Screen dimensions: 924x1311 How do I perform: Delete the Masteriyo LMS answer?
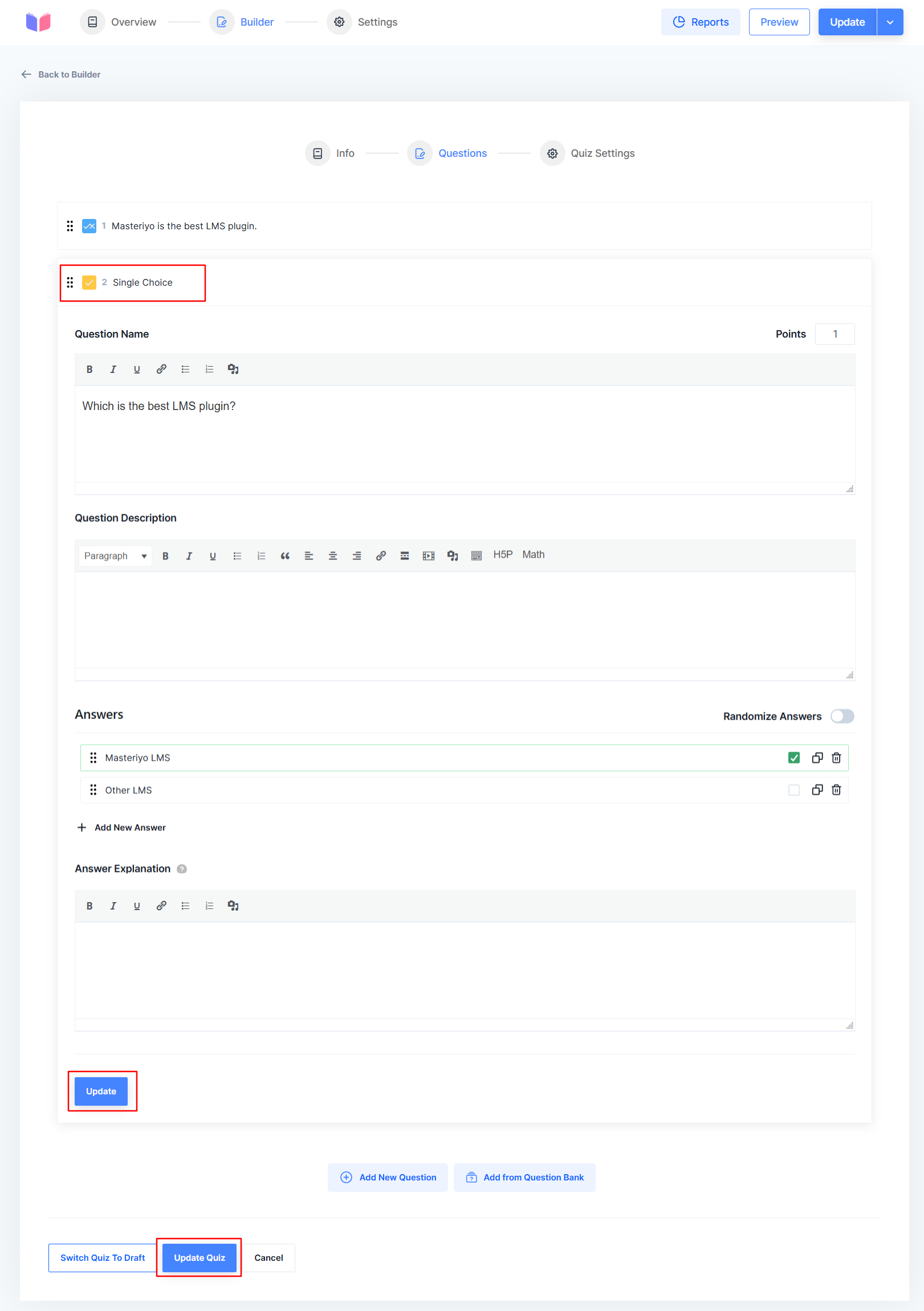click(836, 758)
